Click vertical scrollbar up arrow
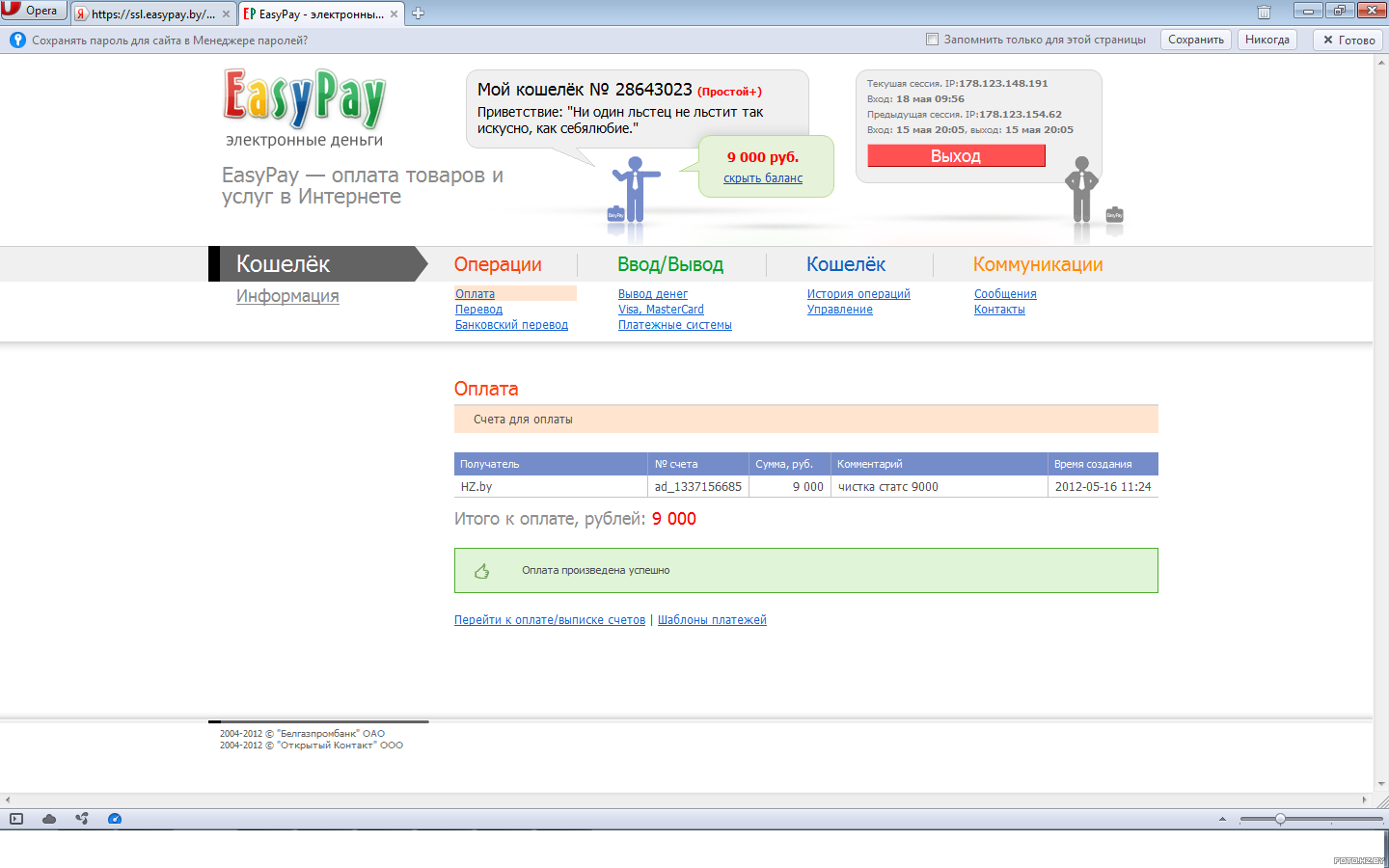Image resolution: width=1389 pixels, height=868 pixels. pyautogui.click(x=1381, y=61)
